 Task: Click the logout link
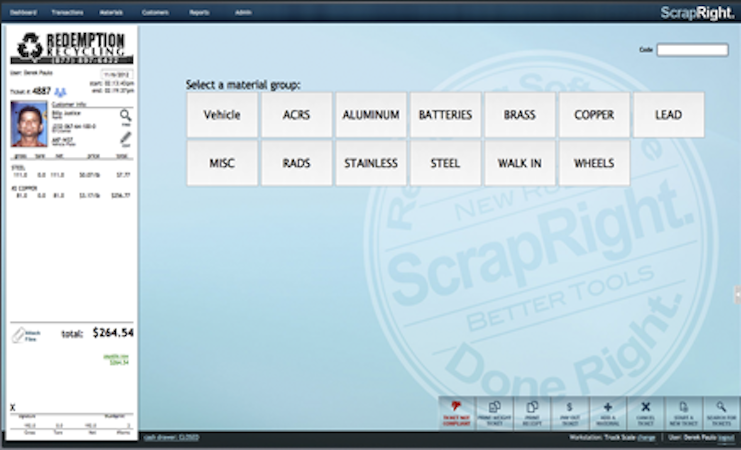click(725, 438)
